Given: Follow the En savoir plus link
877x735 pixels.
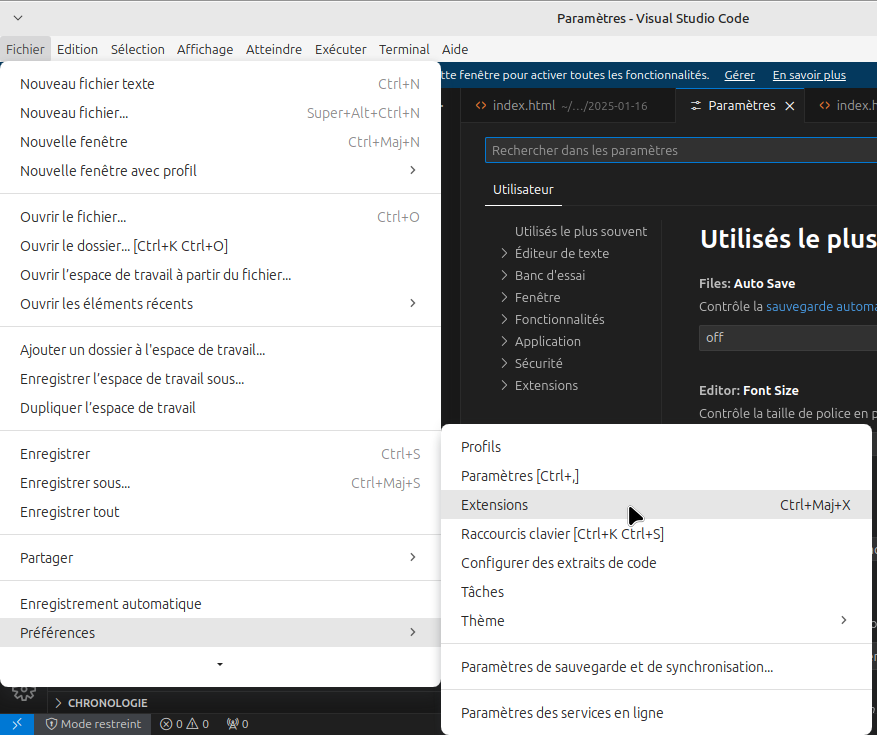Looking at the screenshot, I should point(808,75).
